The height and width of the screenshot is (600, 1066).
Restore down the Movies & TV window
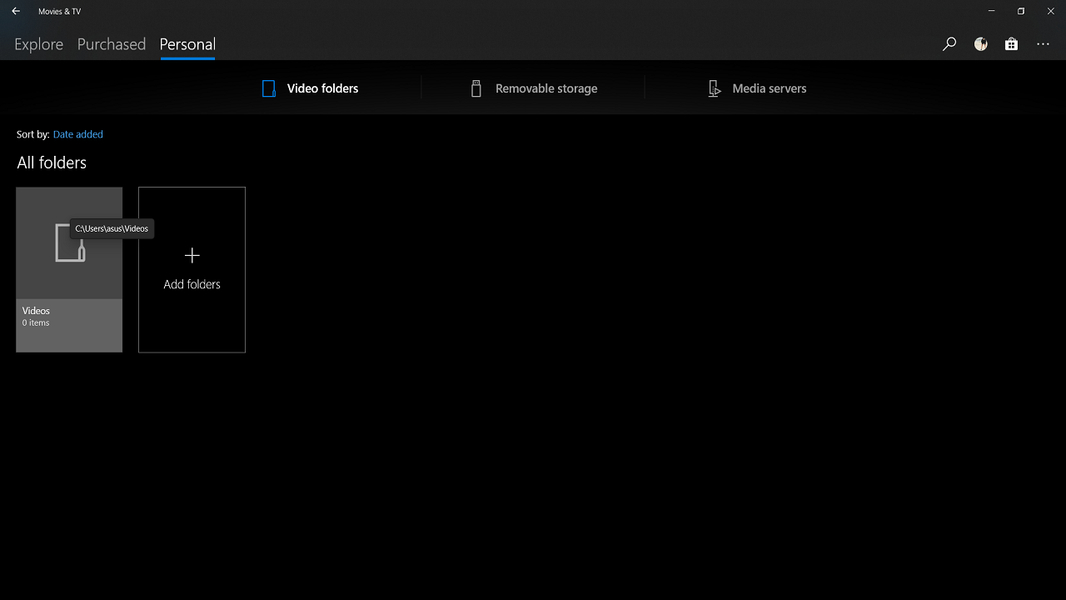coord(1020,11)
